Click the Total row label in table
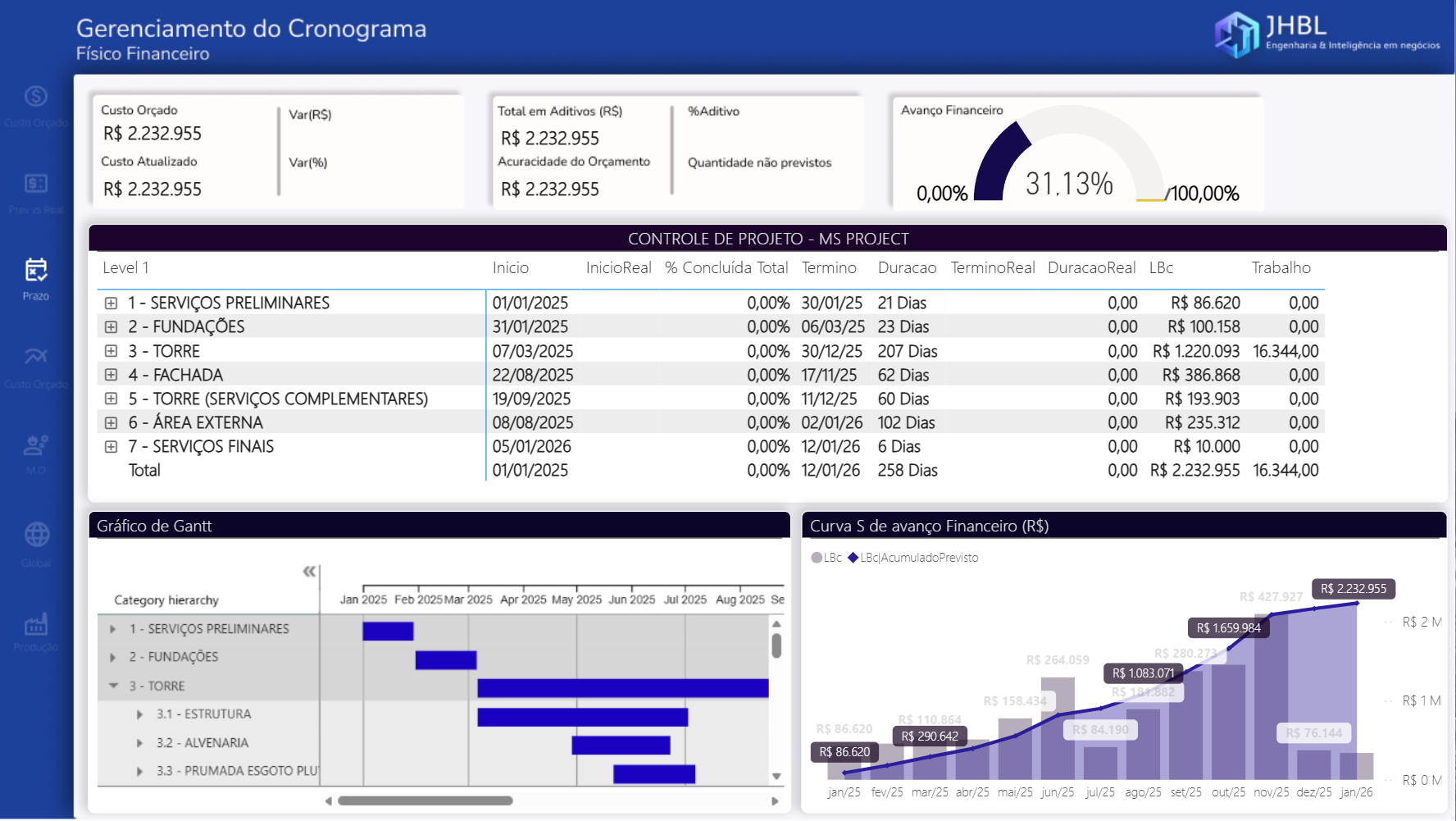This screenshot has height=821, width=1456. tap(144, 471)
